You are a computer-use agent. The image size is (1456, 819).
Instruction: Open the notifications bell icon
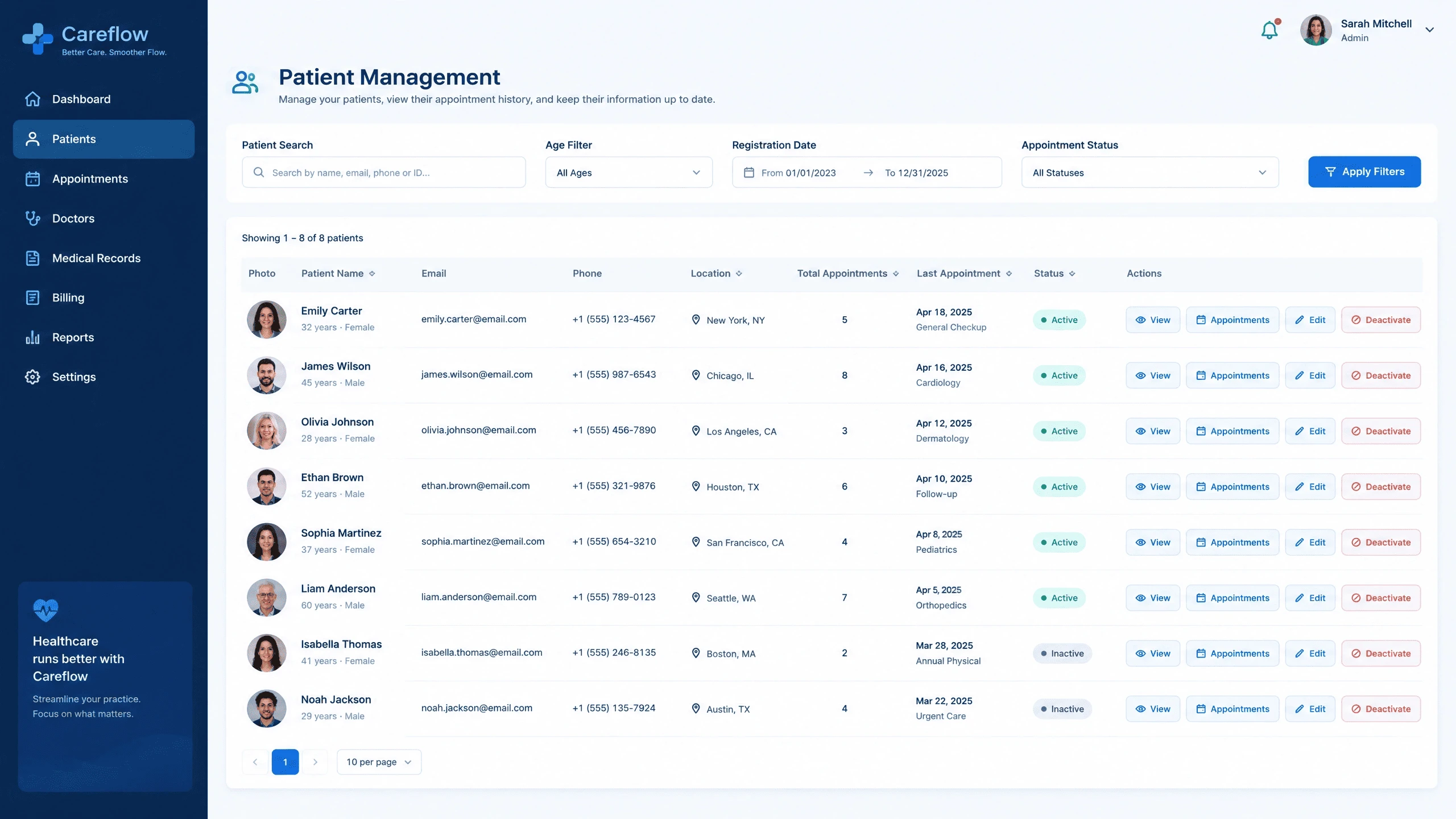(1269, 30)
